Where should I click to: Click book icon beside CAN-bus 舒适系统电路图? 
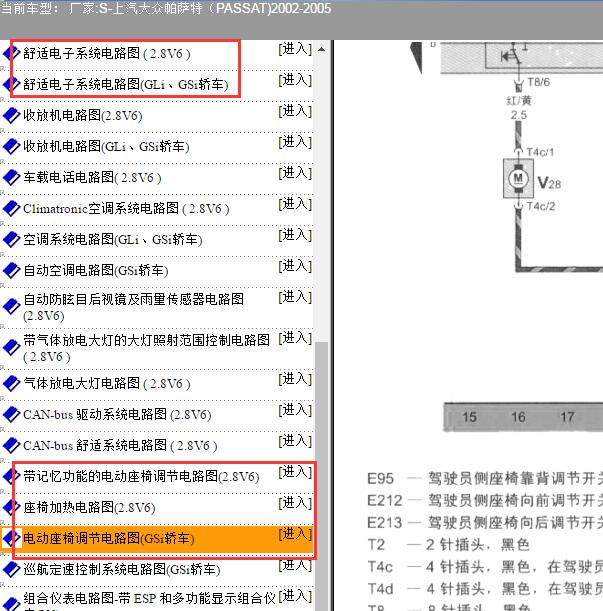point(11,445)
